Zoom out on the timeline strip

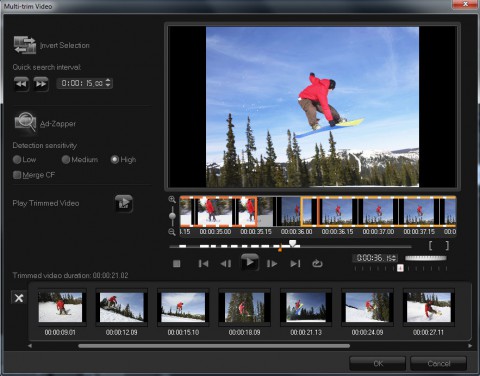tap(172, 232)
